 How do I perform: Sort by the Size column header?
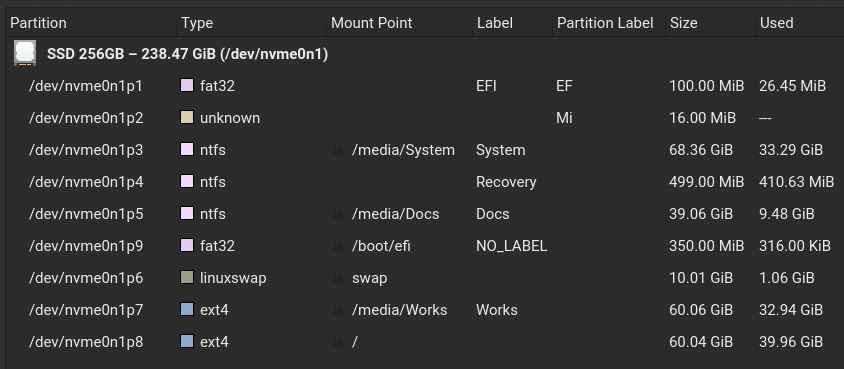(711, 23)
